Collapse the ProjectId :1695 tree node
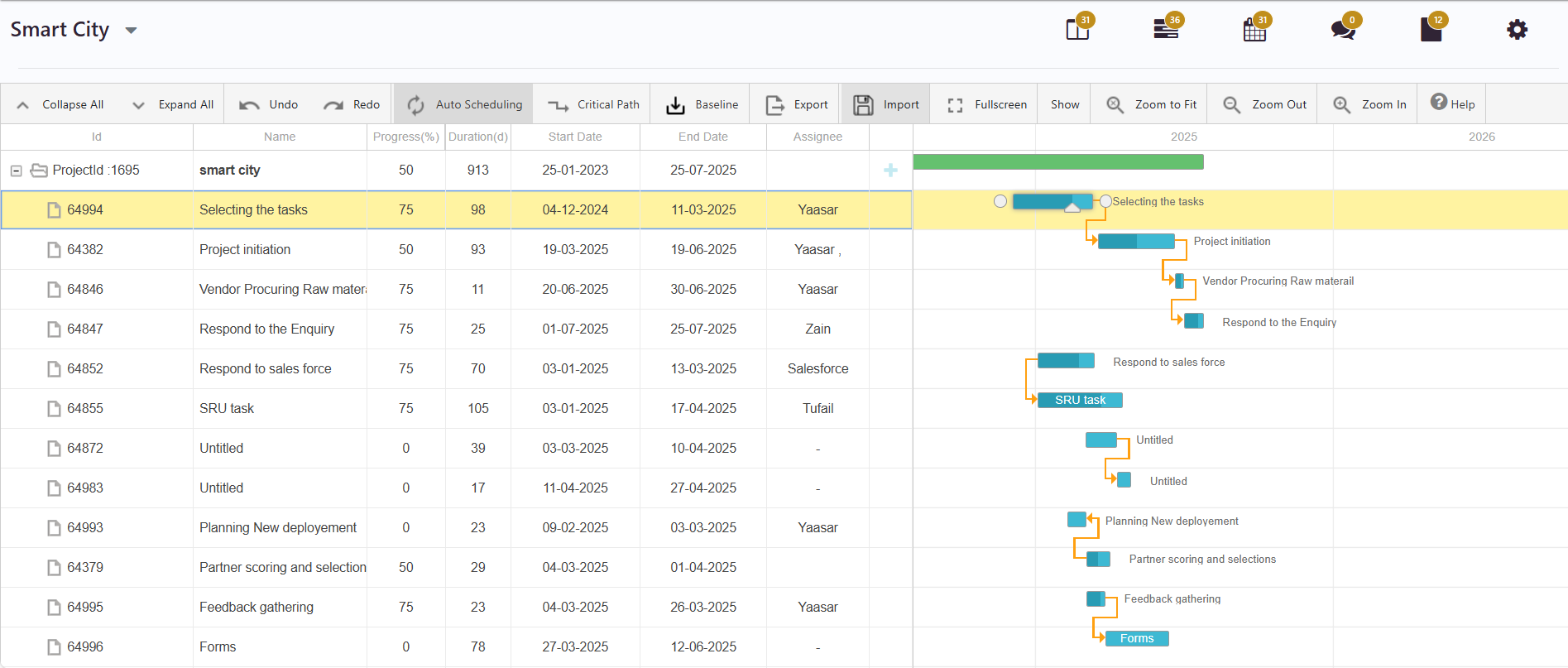1568x668 pixels. tap(16, 171)
